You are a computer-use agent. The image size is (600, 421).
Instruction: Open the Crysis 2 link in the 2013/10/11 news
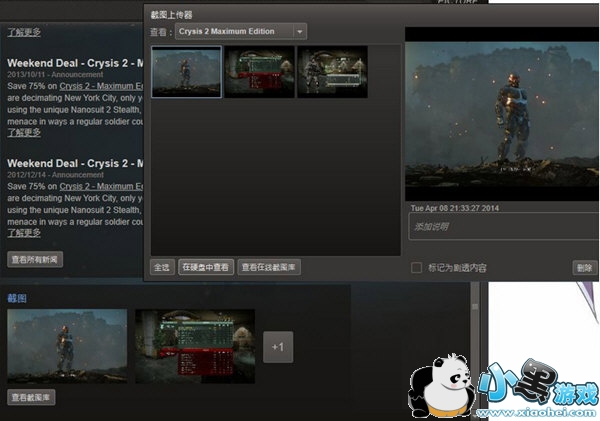pyautogui.click(x=101, y=86)
